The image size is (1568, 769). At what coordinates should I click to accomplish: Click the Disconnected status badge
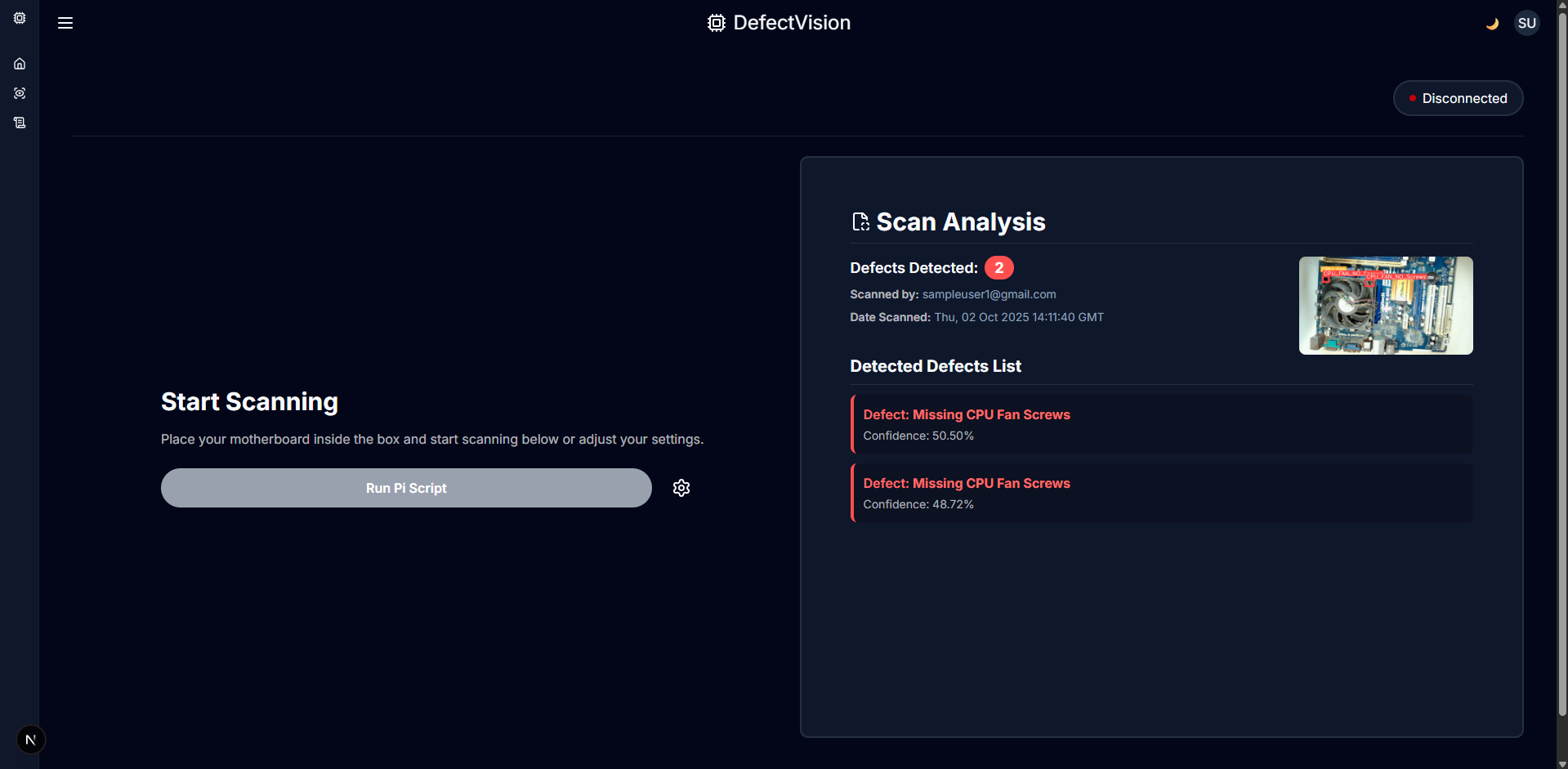coord(1458,98)
